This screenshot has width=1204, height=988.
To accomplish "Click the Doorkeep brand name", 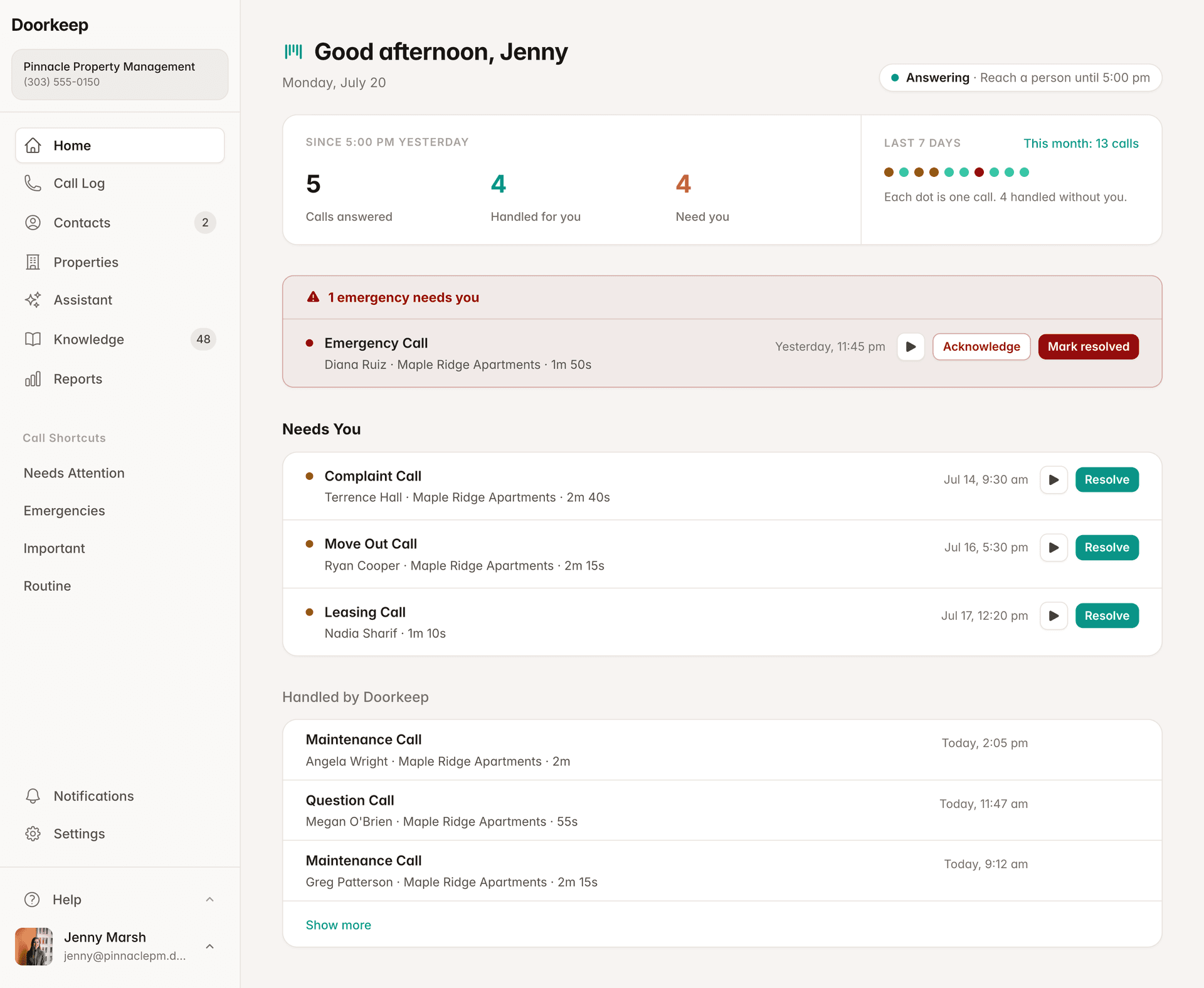I will pyautogui.click(x=50, y=25).
